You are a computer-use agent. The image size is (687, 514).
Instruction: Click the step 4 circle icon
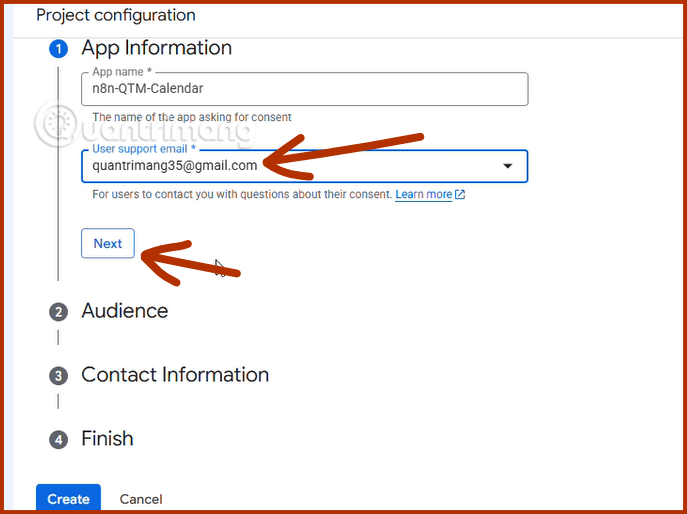(58, 440)
